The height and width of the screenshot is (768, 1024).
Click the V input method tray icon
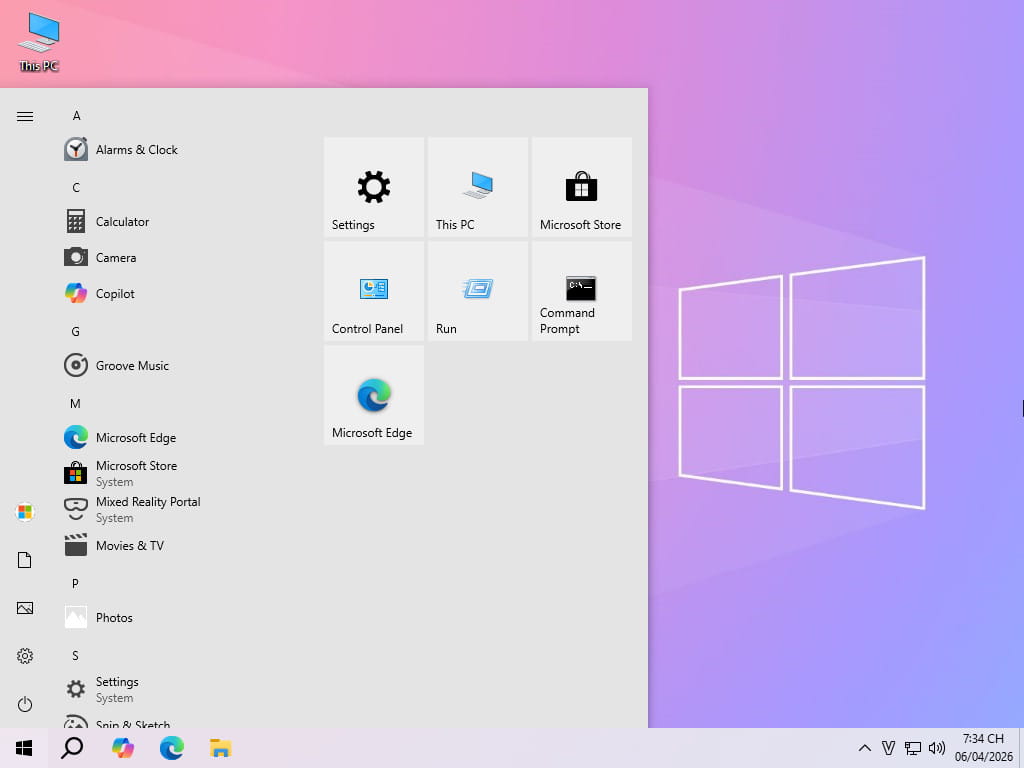pyautogui.click(x=888, y=748)
